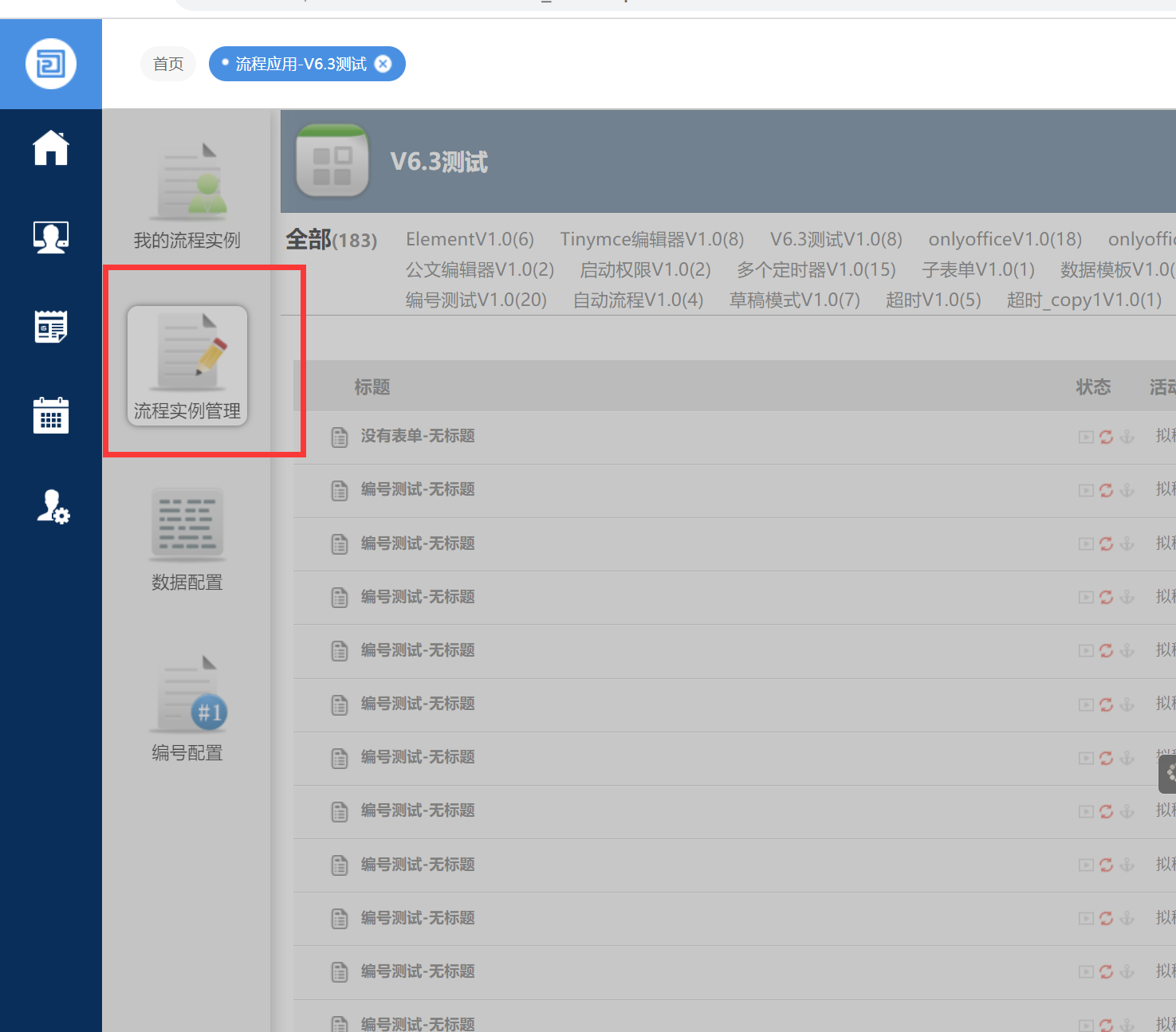
Task: Filter by V6.3测试V1.0(8)
Action: click(x=836, y=239)
